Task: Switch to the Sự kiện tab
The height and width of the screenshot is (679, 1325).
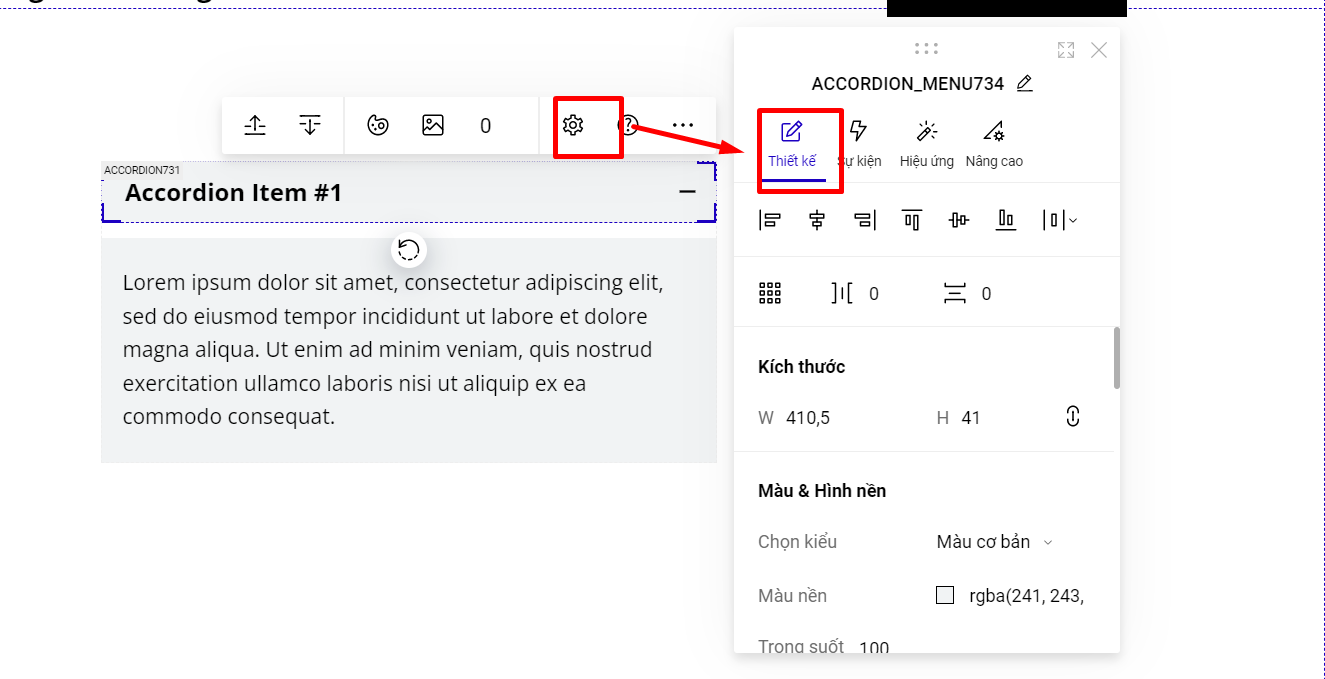Action: [x=859, y=144]
